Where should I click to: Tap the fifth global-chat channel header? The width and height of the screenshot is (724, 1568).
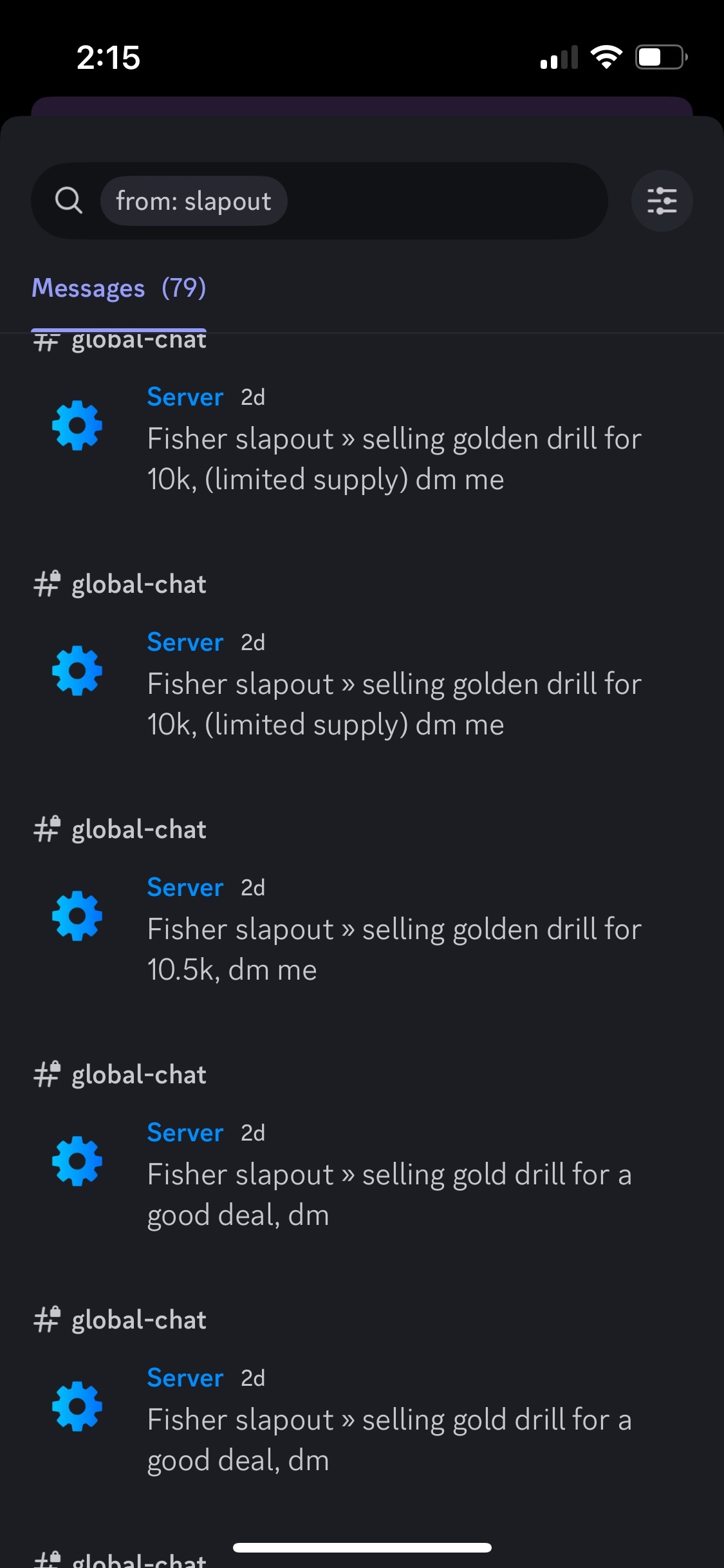point(120,1320)
